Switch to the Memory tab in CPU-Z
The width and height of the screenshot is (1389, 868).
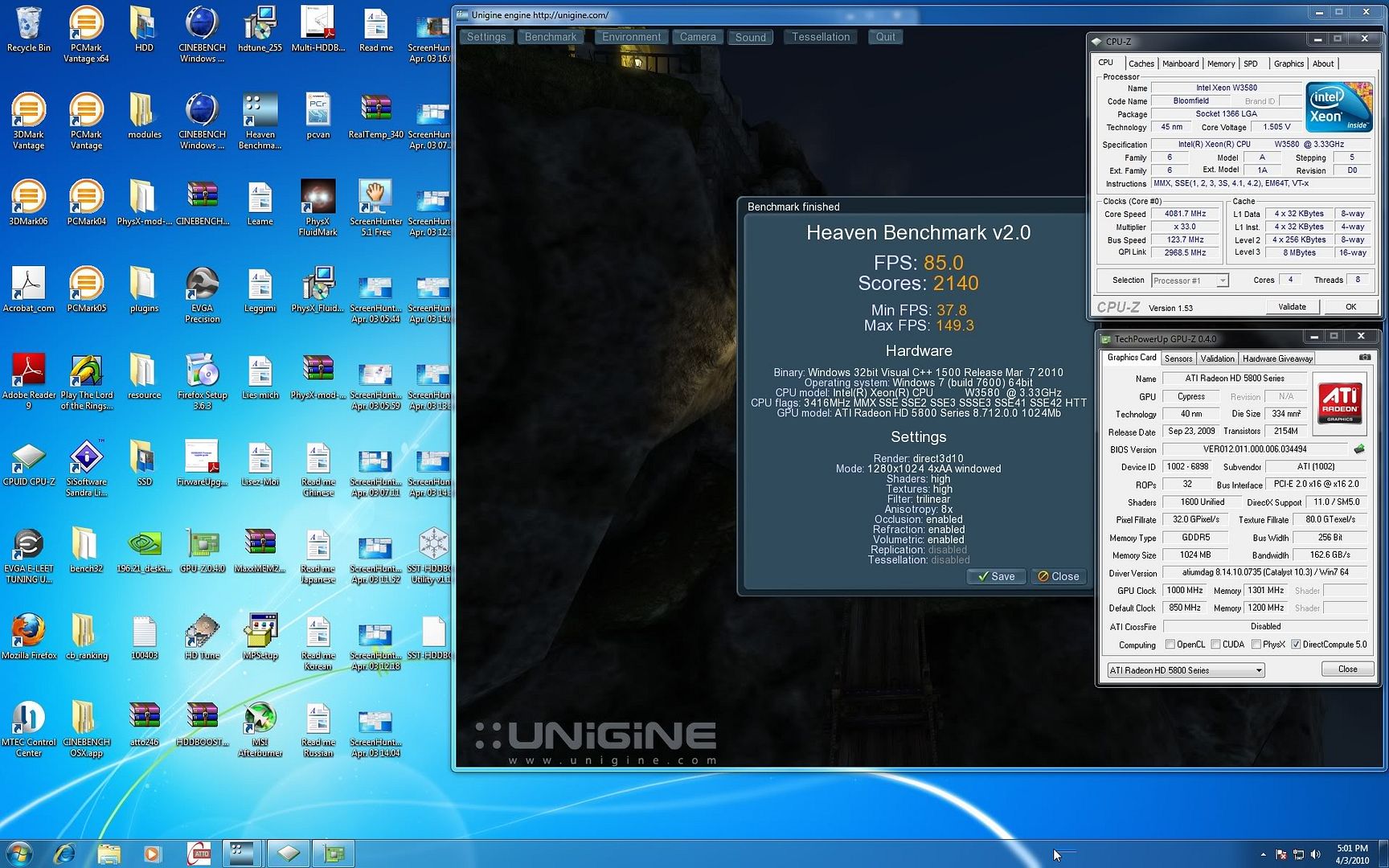(x=1220, y=63)
